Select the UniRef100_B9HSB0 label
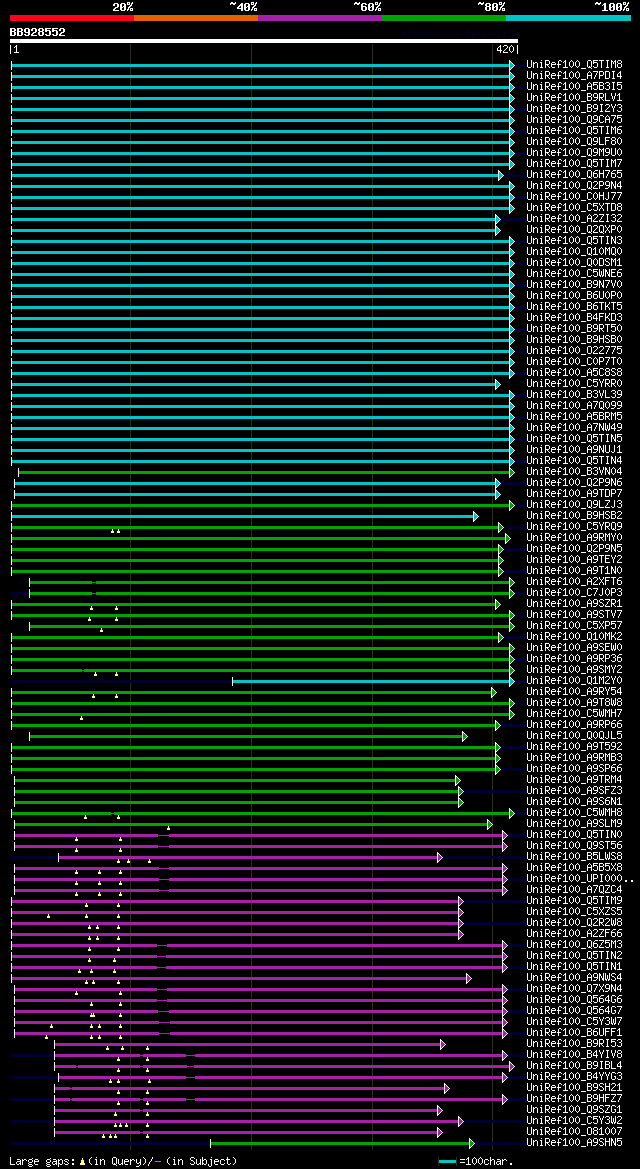Image resolution: width=640 pixels, height=1169 pixels. (x=574, y=340)
